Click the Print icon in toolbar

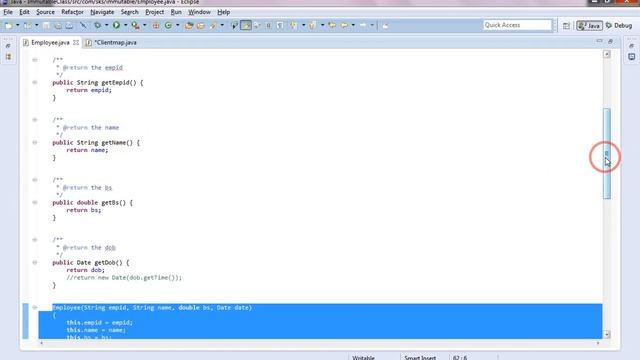[69, 25]
